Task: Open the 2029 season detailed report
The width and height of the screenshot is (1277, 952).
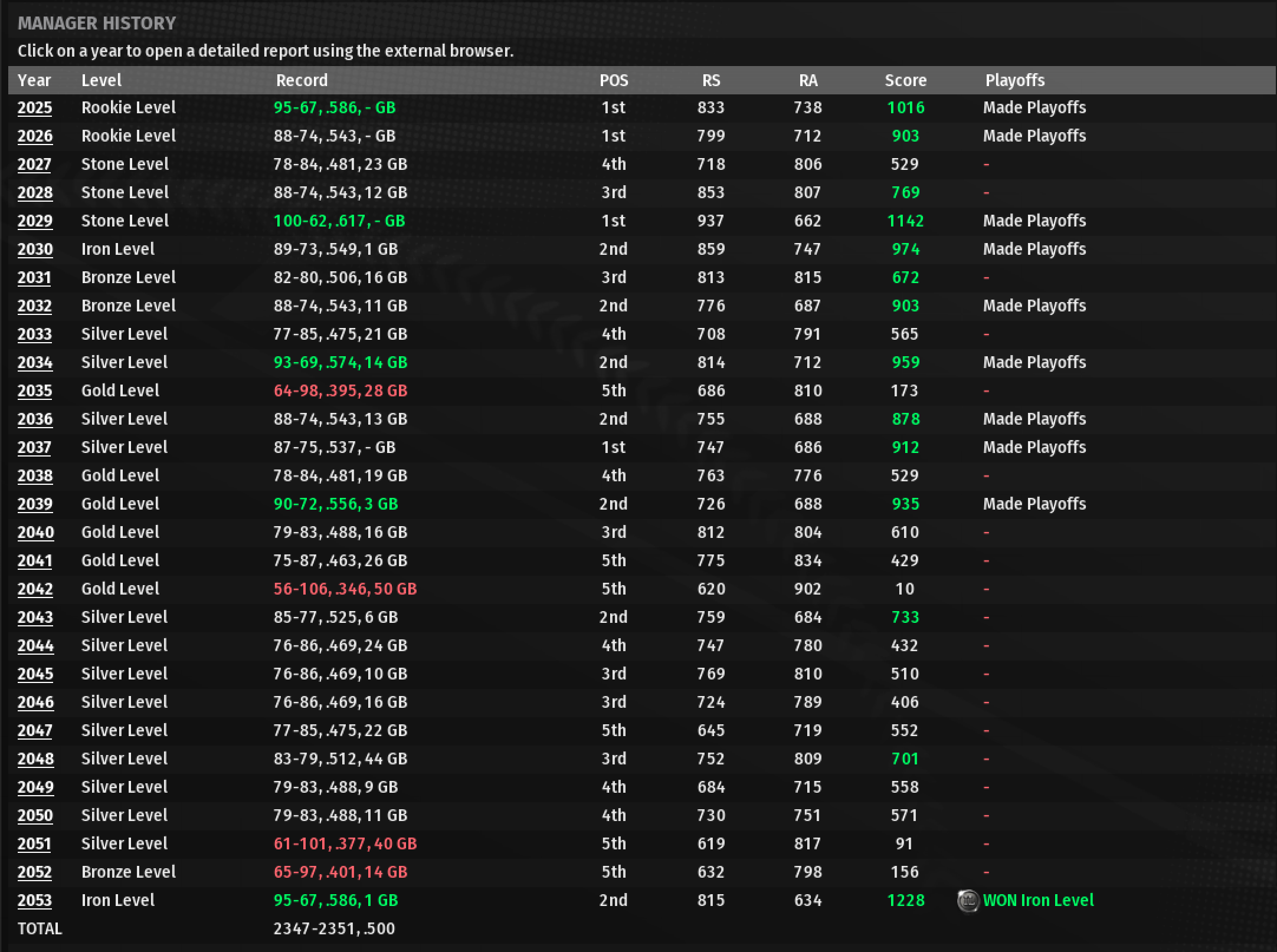Action: coord(35,221)
